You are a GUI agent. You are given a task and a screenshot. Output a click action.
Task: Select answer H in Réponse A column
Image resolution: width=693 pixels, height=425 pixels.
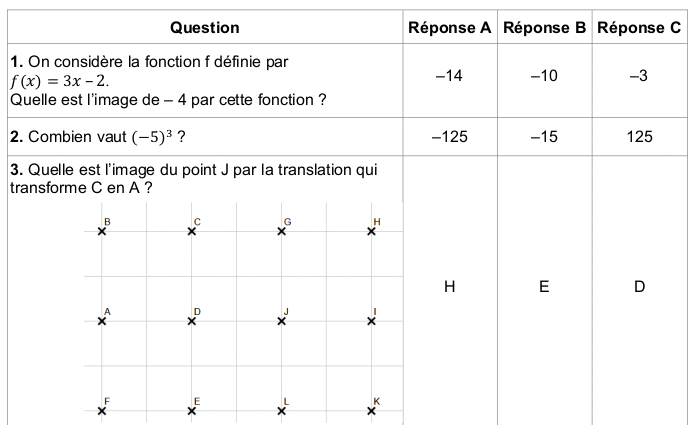click(449, 287)
